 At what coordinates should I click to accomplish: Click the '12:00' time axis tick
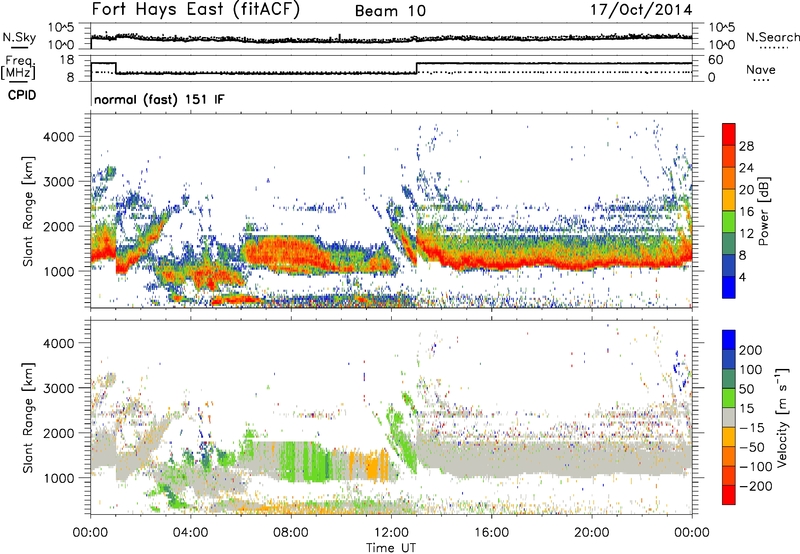coord(391,533)
